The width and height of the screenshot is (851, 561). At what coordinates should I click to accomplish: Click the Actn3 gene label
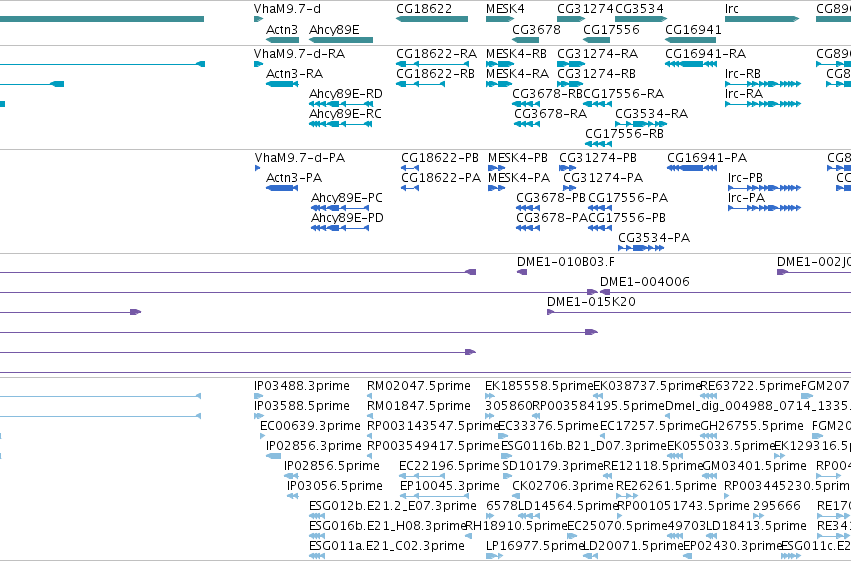point(282,30)
